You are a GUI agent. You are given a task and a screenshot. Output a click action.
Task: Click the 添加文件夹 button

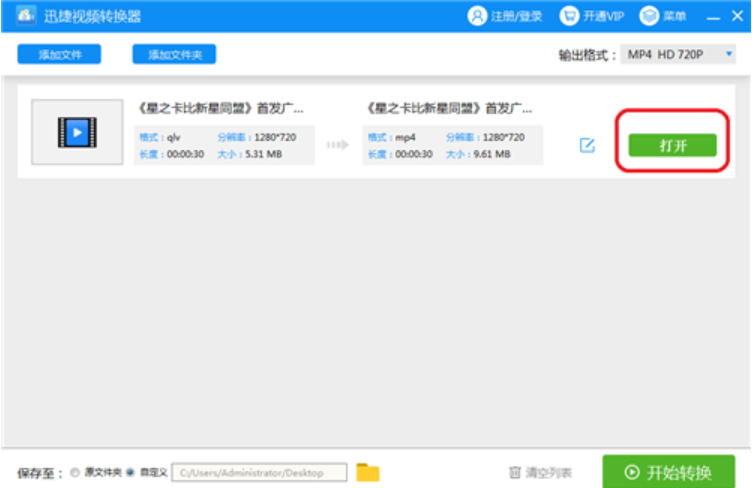click(174, 55)
